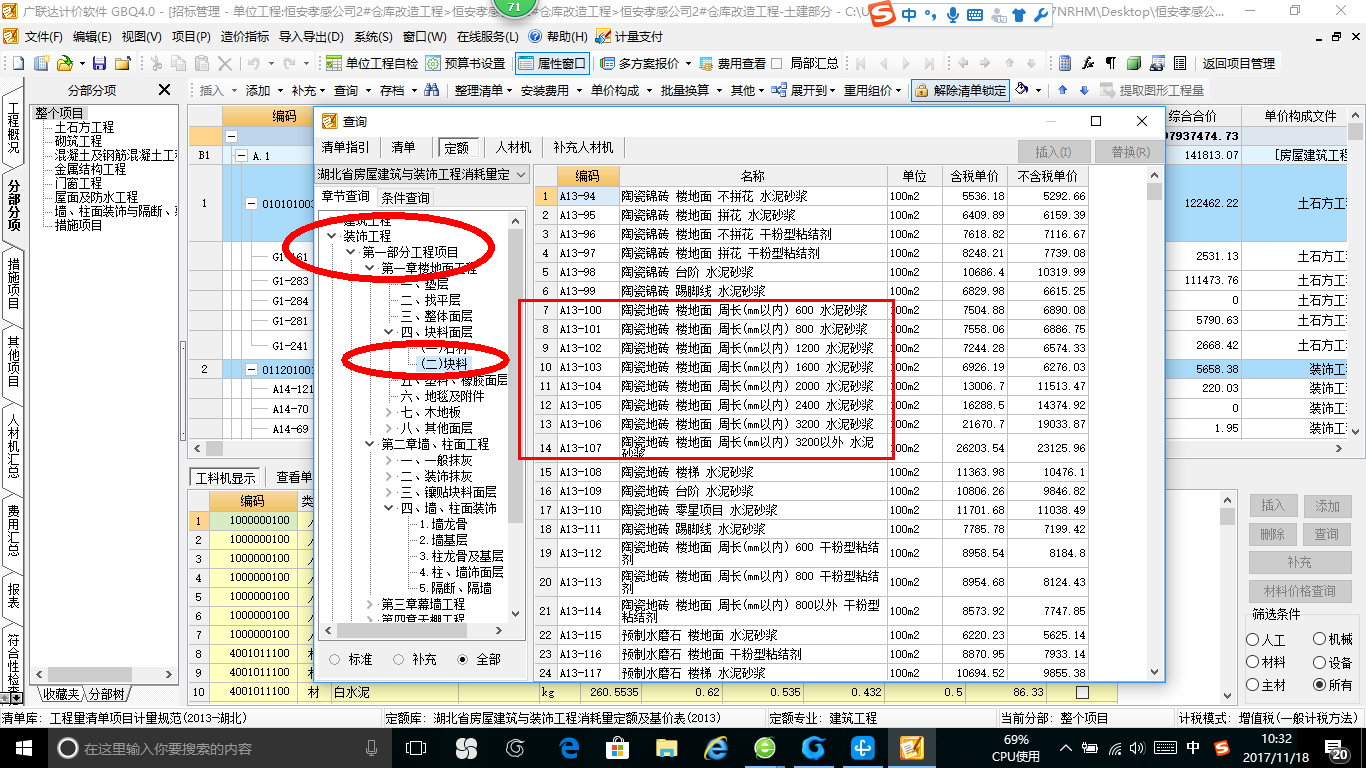Viewport: 1366px width, 768px height.
Task: Open the 整理清单 dropdown menu
Action: (483, 90)
